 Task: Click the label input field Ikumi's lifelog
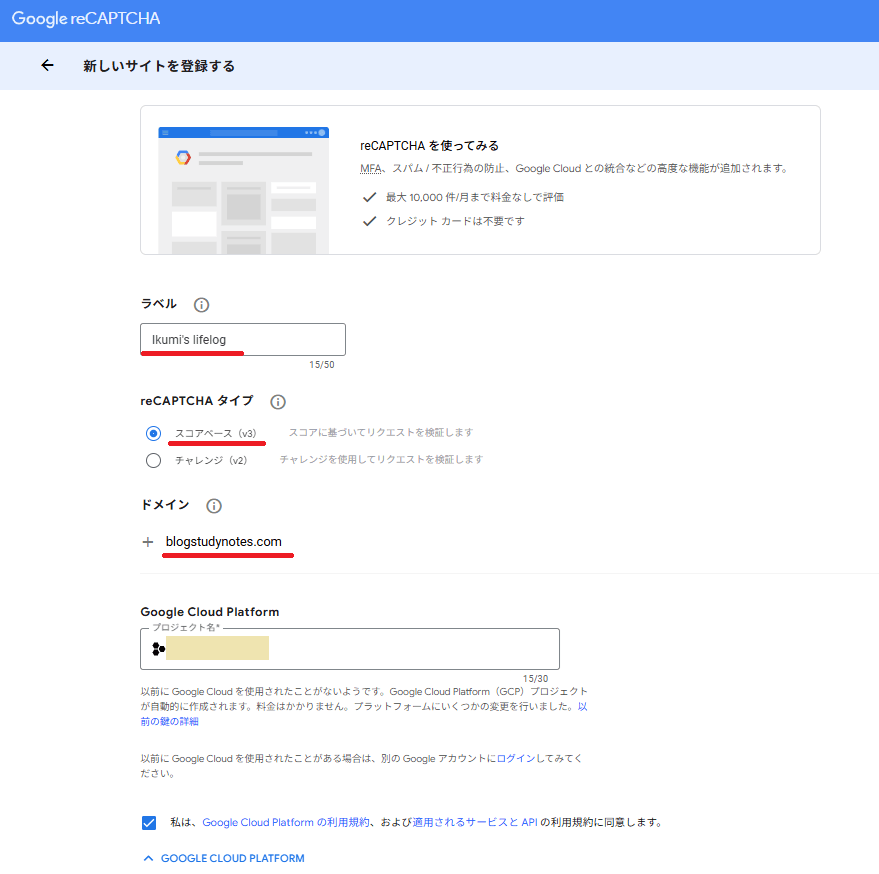(243, 339)
